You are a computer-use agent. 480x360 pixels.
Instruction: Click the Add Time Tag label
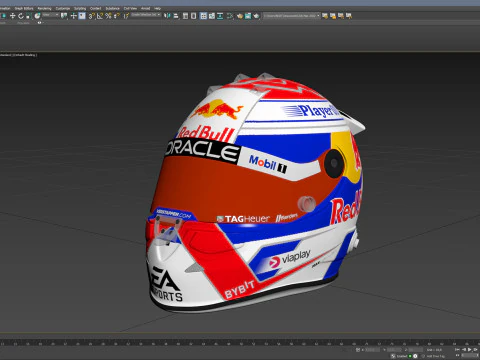click(x=435, y=356)
